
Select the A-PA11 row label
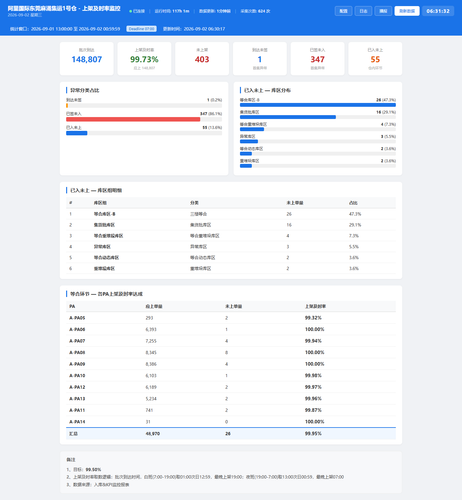tap(77, 410)
